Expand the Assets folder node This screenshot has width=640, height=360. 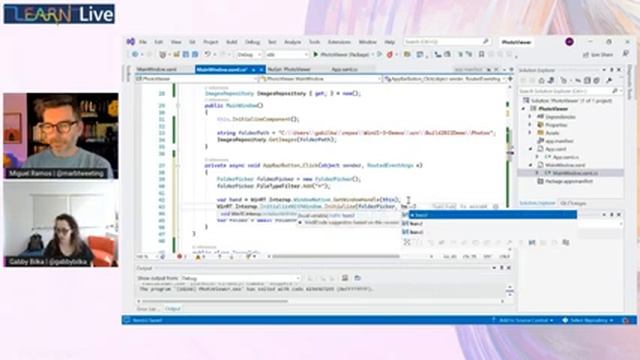pos(530,133)
